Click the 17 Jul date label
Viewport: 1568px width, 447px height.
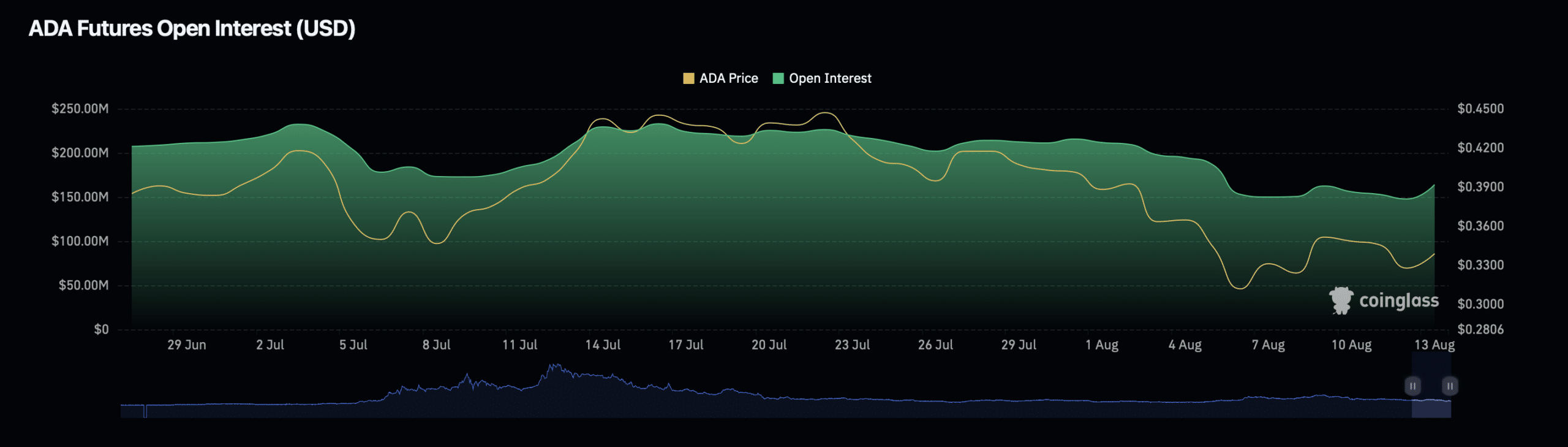pyautogui.click(x=686, y=345)
